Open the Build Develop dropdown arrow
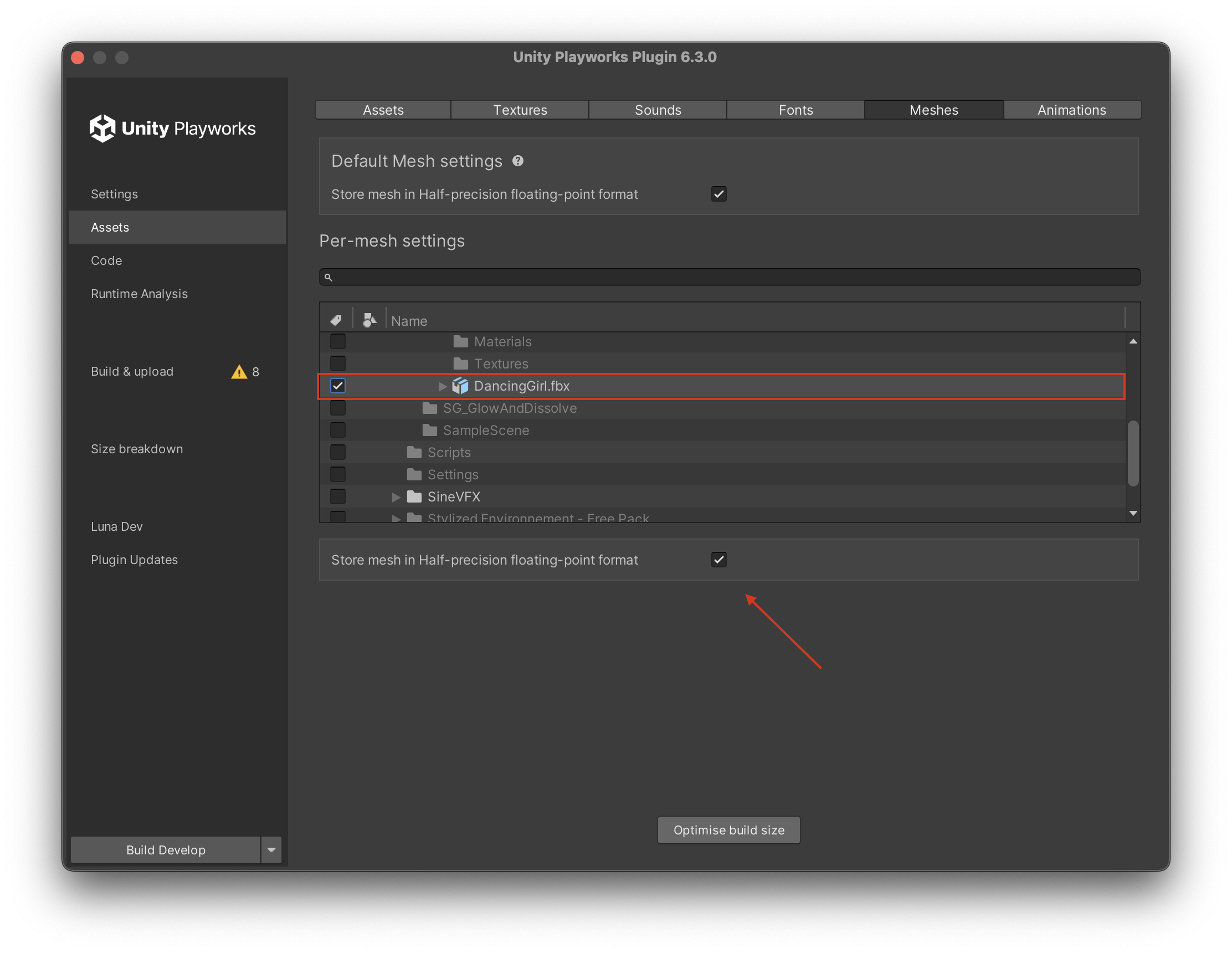The image size is (1232, 953). 271,850
